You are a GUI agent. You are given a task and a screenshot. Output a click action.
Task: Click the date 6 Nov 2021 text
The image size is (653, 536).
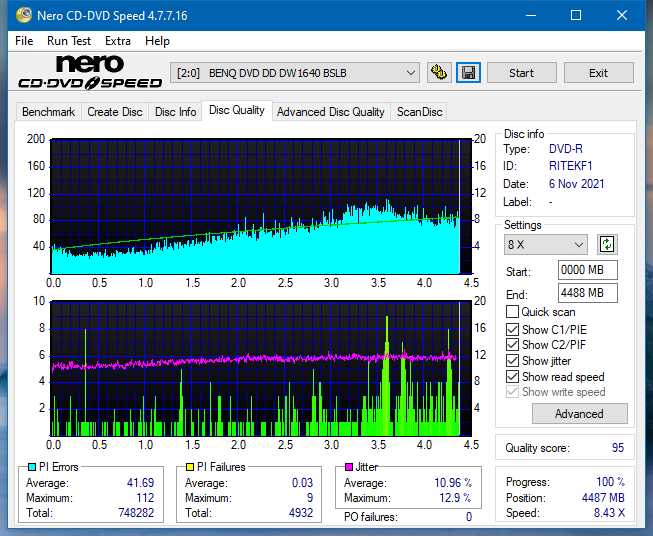coord(576,184)
